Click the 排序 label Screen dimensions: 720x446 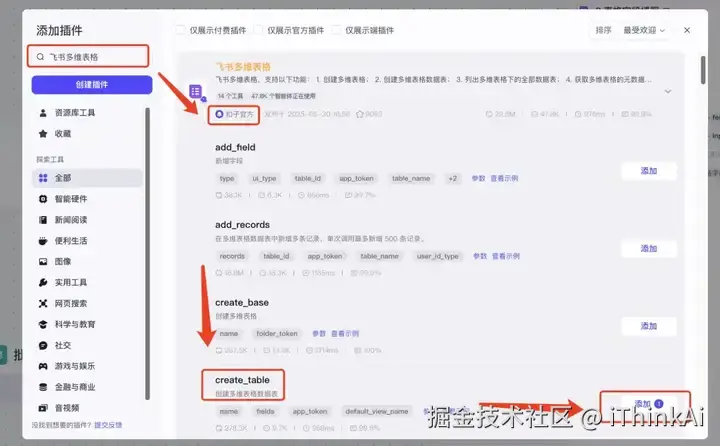603,30
